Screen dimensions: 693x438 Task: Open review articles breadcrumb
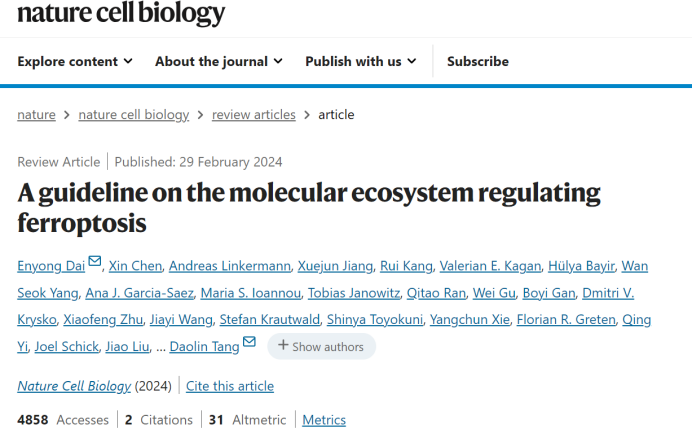[x=254, y=115]
